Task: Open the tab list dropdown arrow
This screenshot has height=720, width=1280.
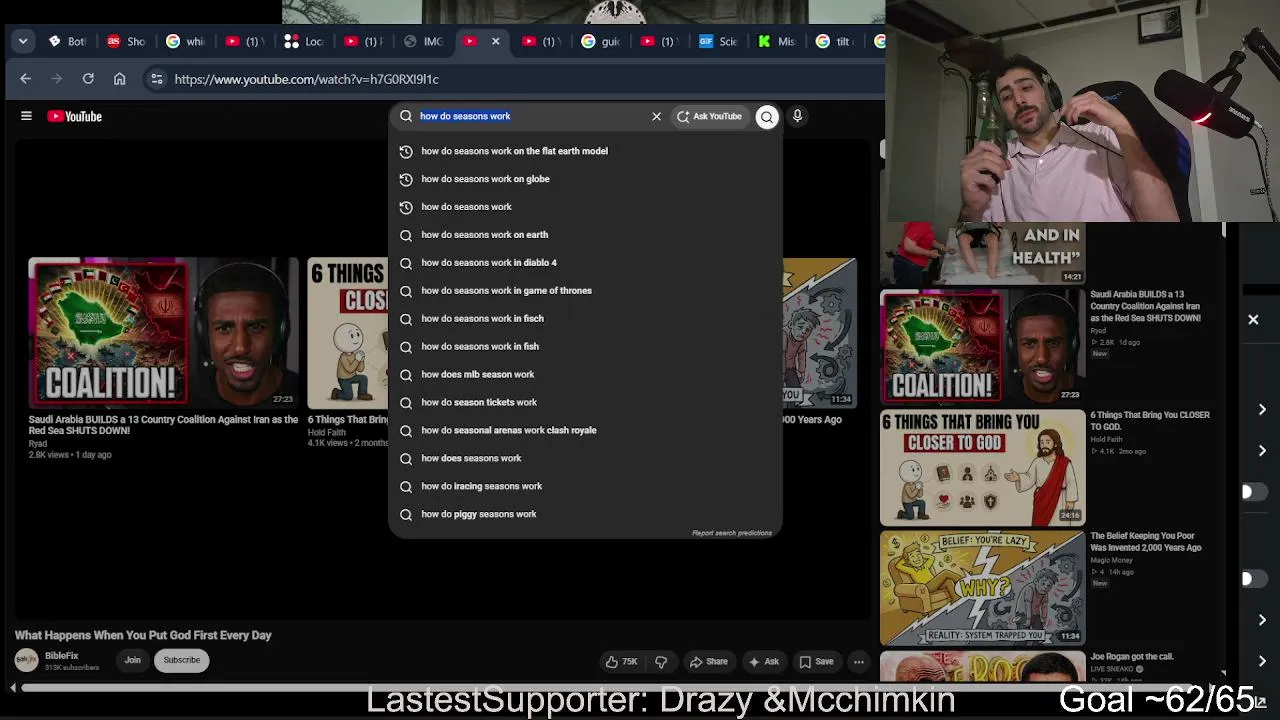Action: tap(23, 41)
